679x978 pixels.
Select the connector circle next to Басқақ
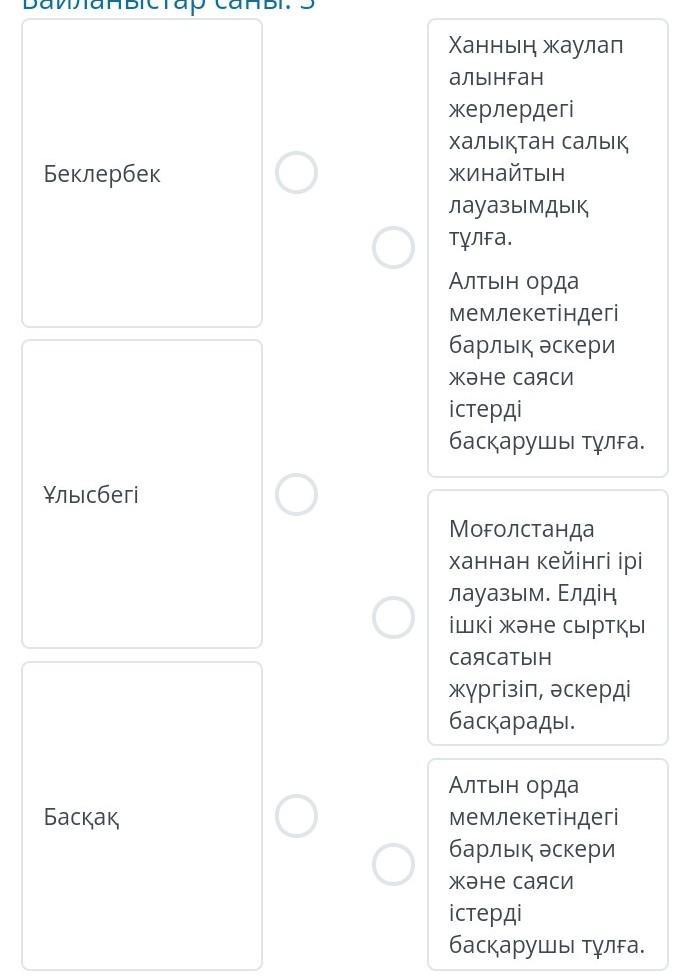296,816
